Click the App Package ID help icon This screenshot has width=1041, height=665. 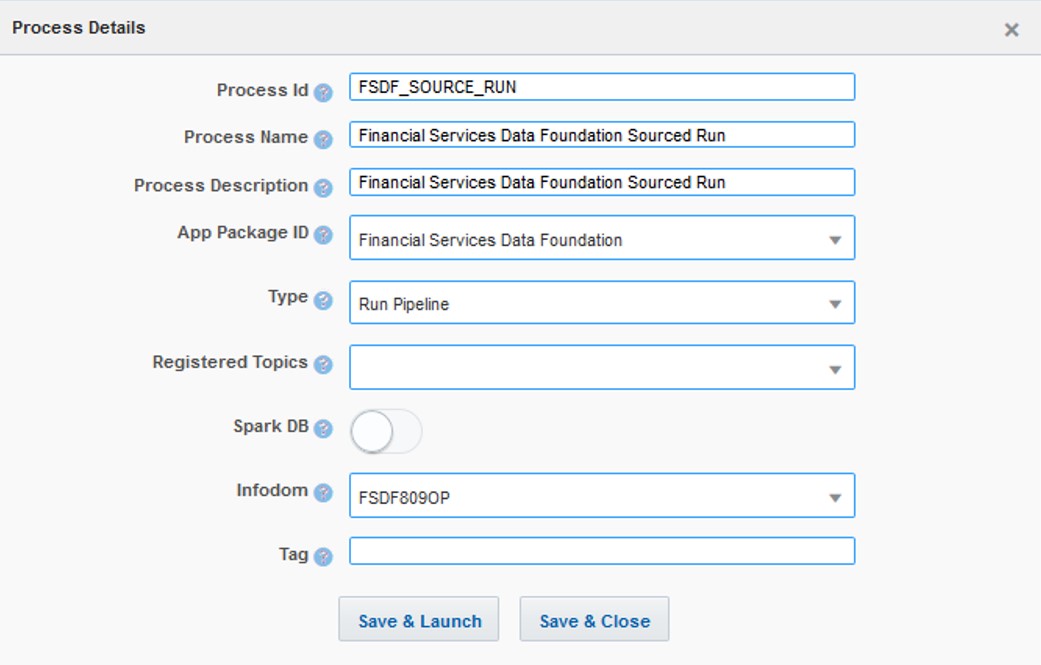click(323, 235)
